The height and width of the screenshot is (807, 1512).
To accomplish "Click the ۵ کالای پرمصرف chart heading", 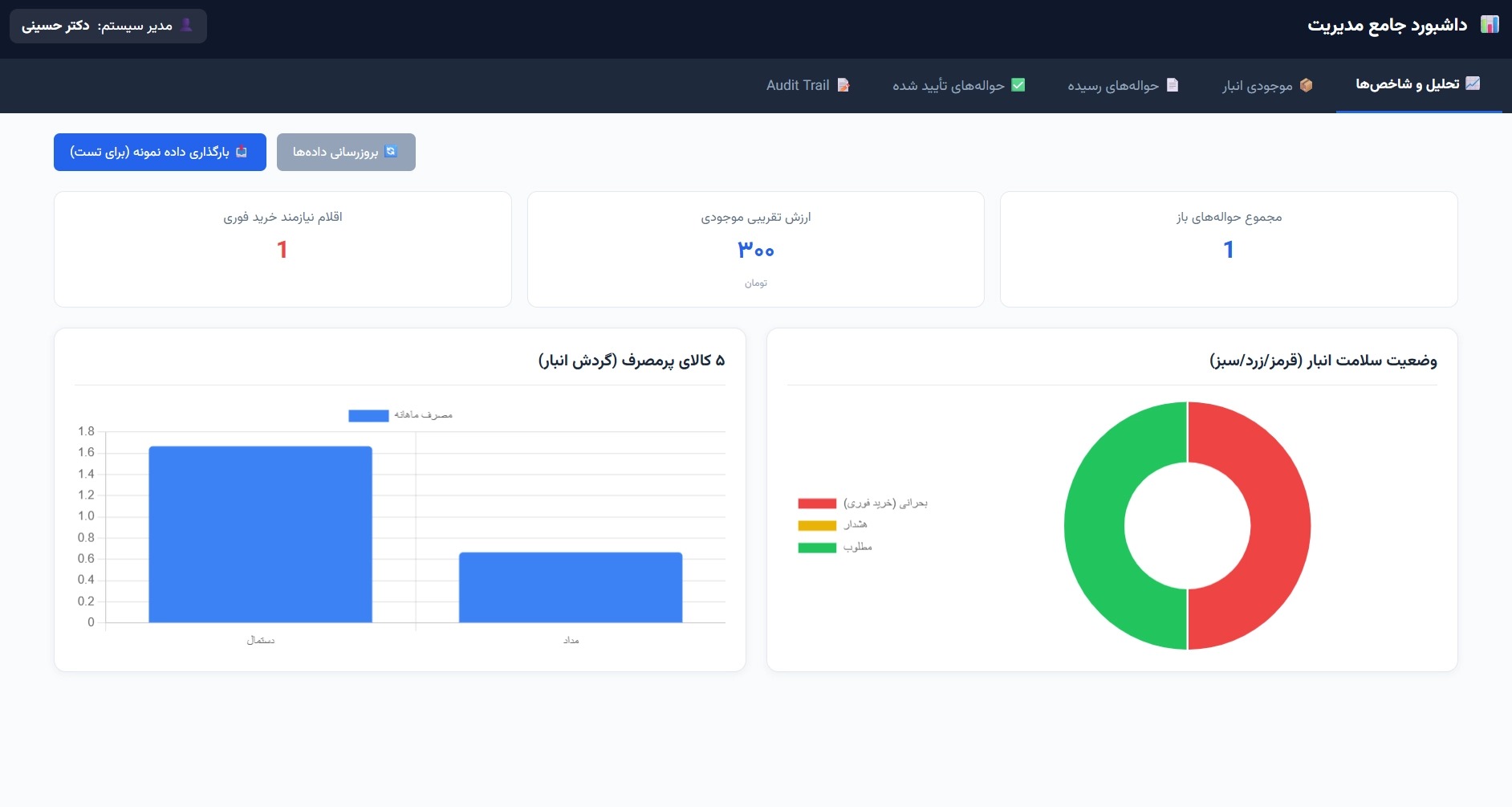I will pos(632,361).
